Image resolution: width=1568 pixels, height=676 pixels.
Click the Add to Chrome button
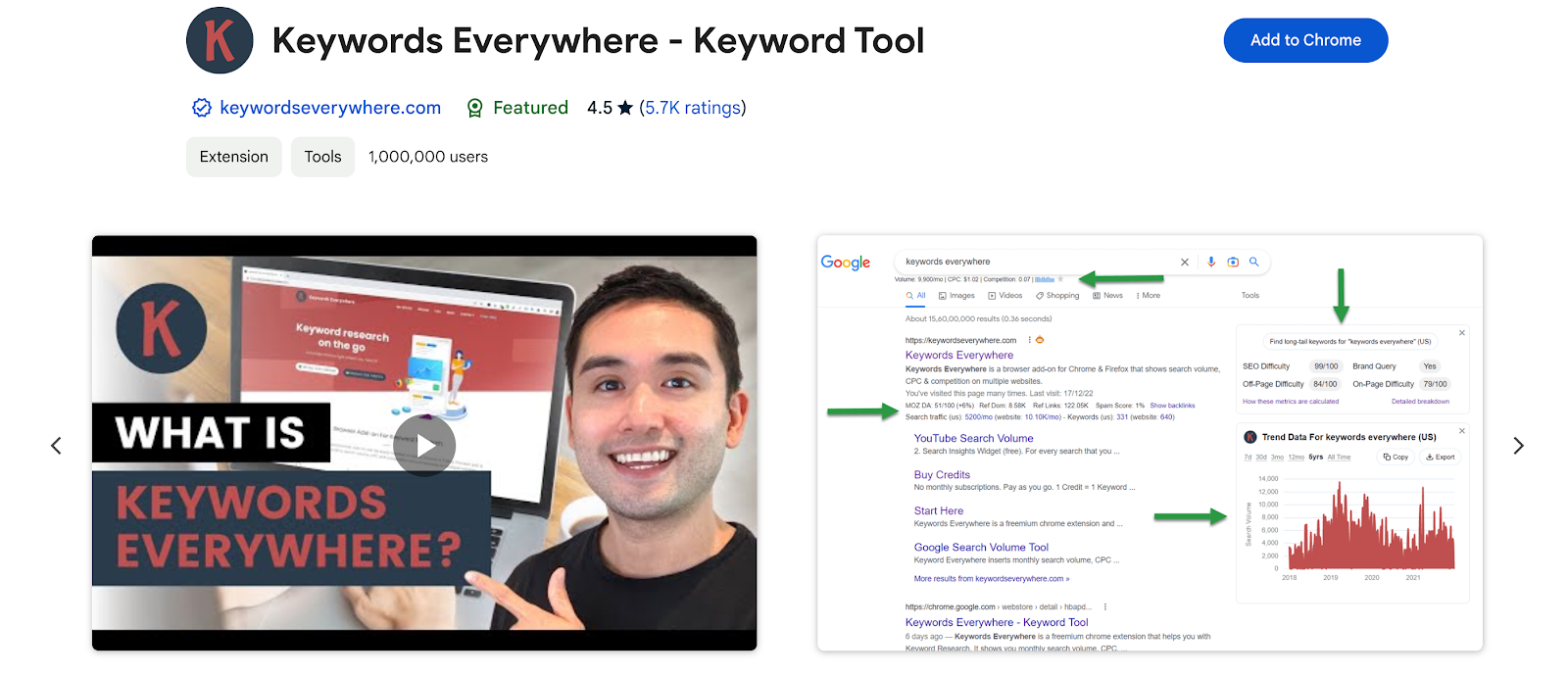pyautogui.click(x=1305, y=40)
